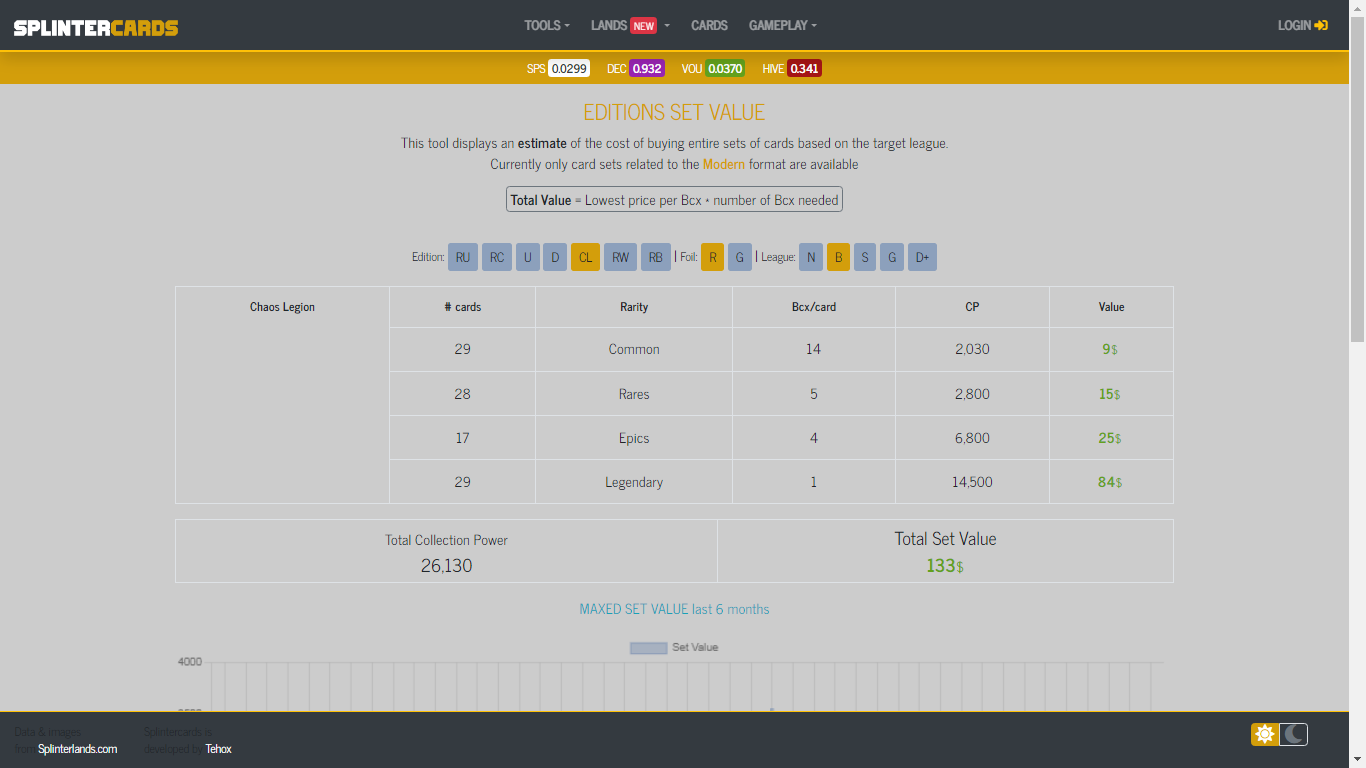The width and height of the screenshot is (1366, 768).
Task: Click the 2,030 CP cell
Action: [972, 349]
